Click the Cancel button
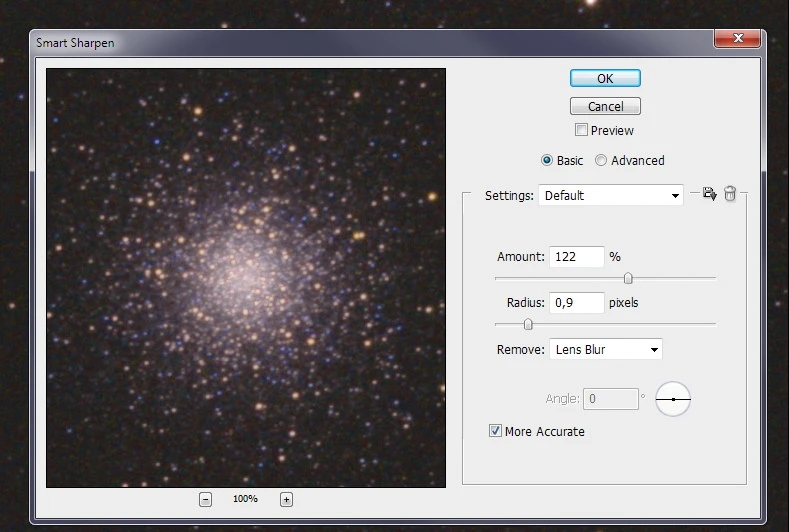 605,106
